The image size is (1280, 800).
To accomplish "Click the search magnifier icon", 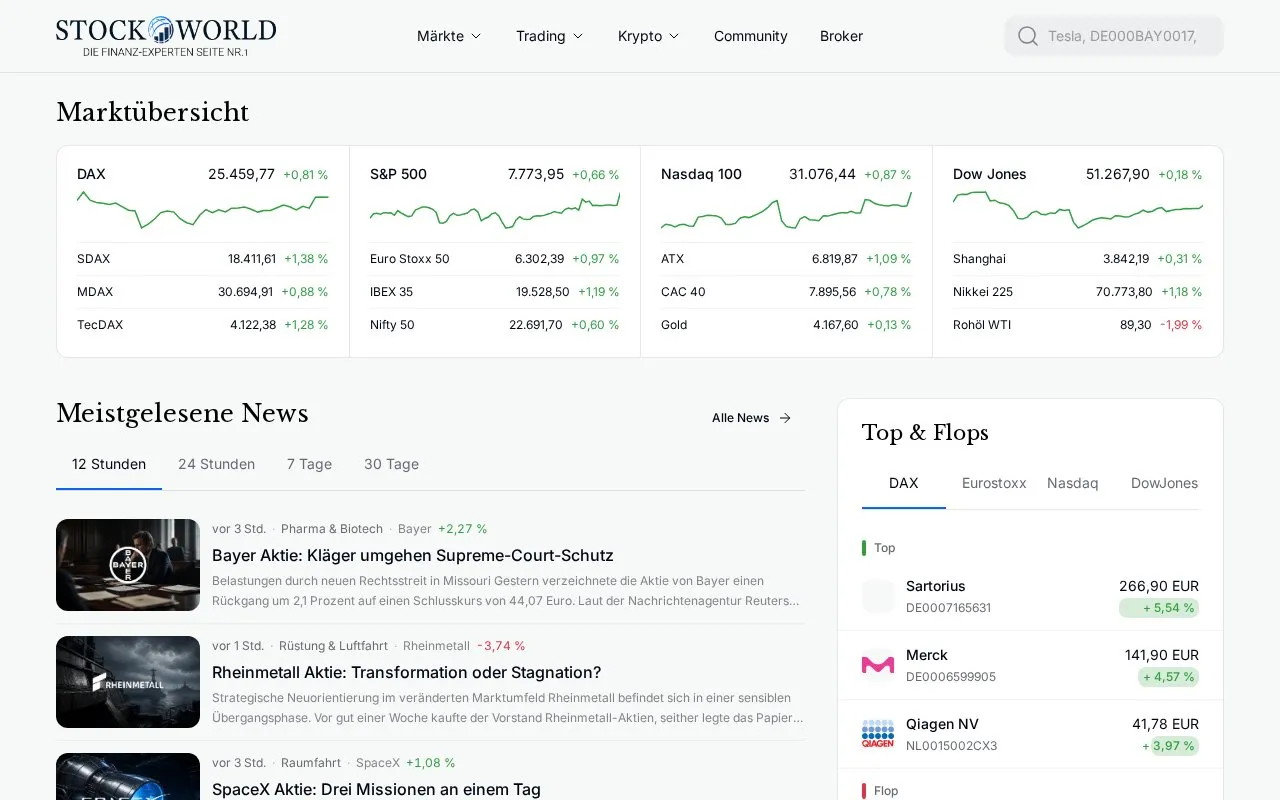I will 1028,36.
